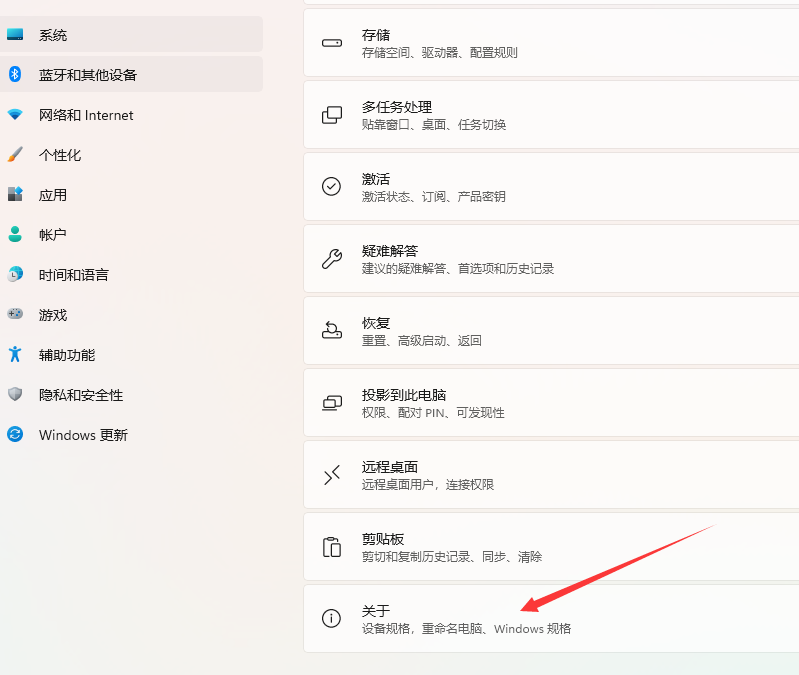799x675 pixels.
Task: Select 游戏 label in sidebar
Action: [53, 315]
